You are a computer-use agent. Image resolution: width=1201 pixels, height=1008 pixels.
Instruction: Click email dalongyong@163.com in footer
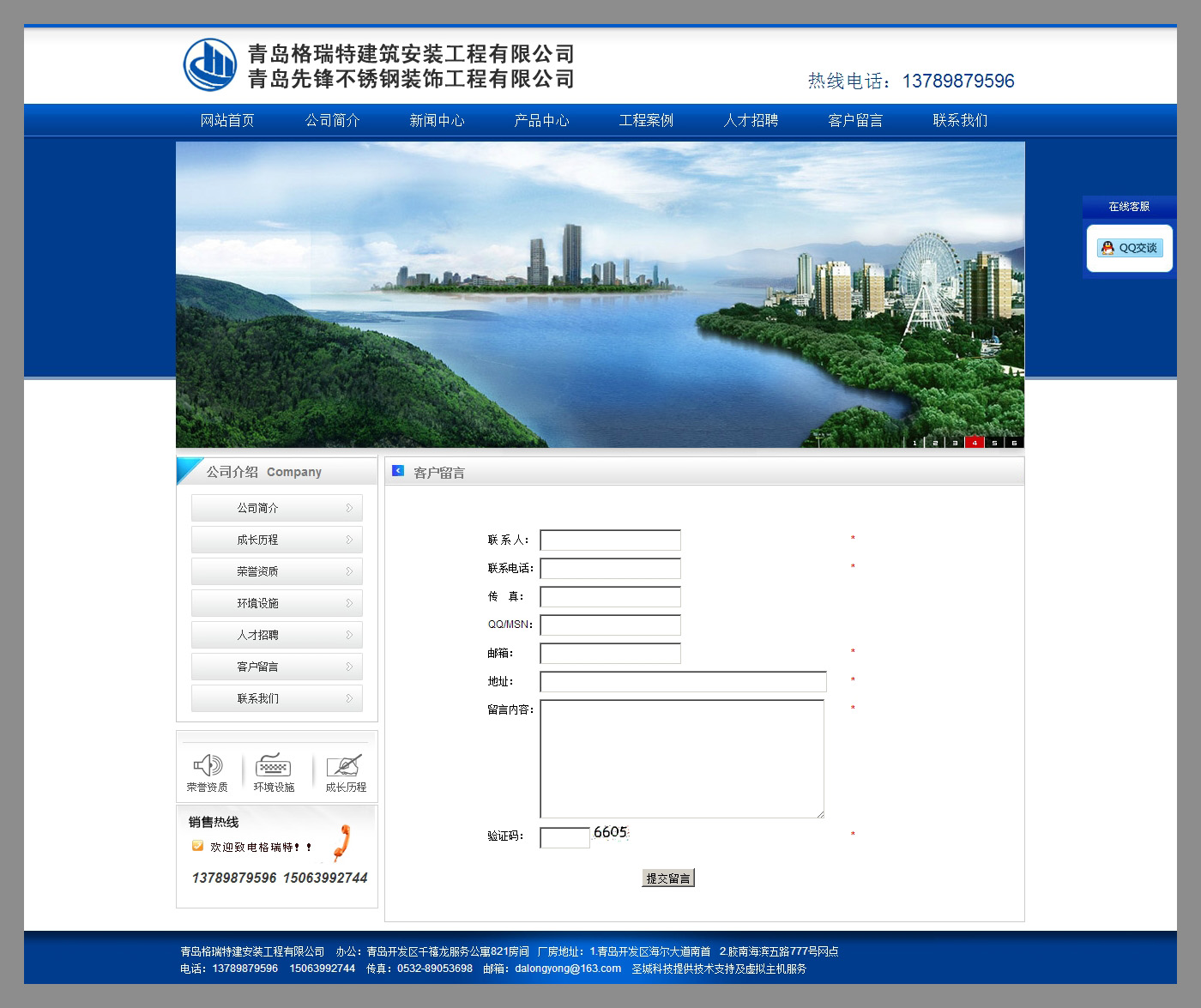click(x=568, y=969)
